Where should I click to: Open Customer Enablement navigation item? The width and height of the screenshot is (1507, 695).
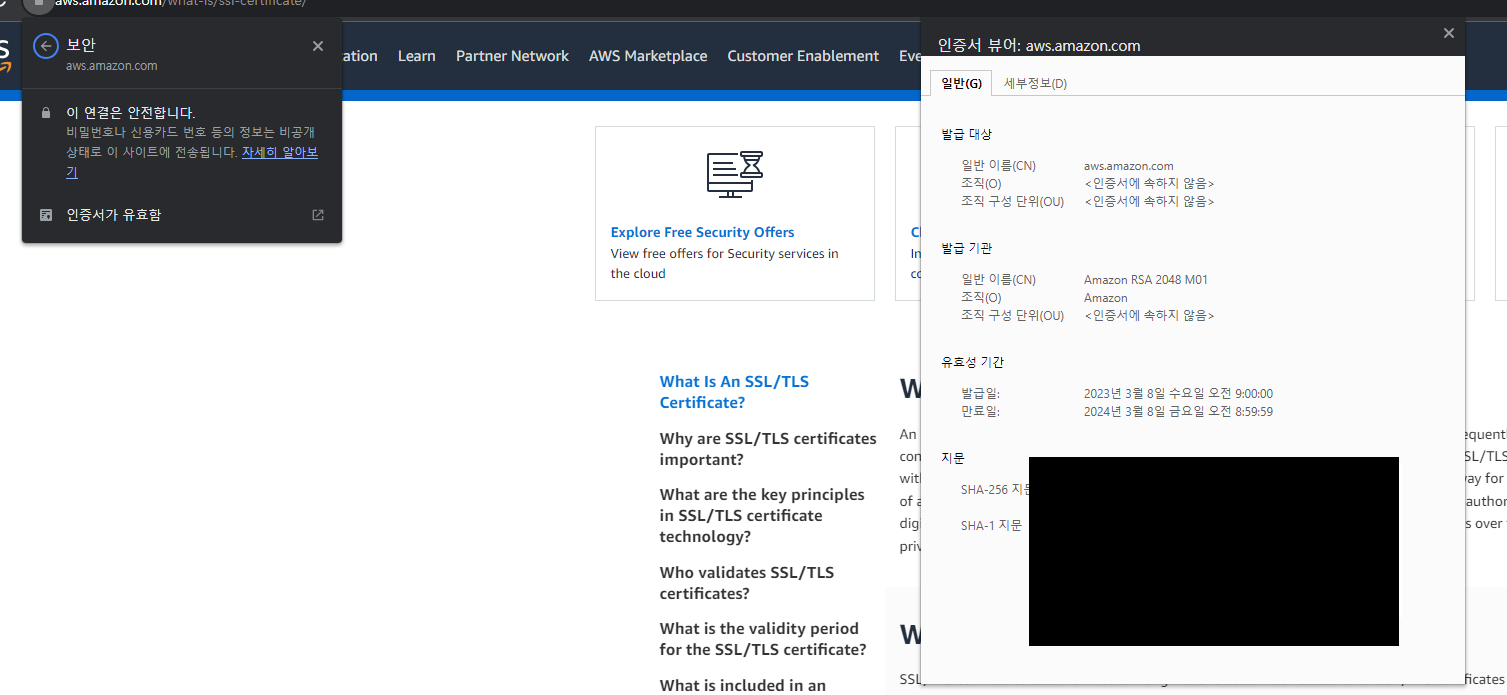point(803,56)
